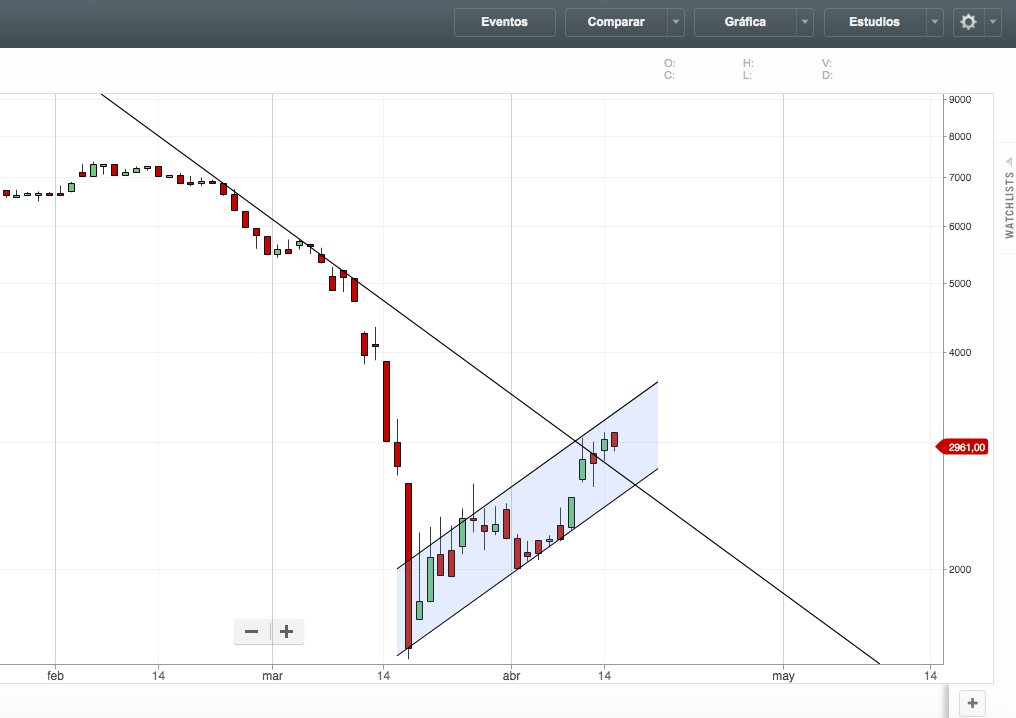Click the 5000 price axis label
The height and width of the screenshot is (718, 1016).
click(x=960, y=283)
